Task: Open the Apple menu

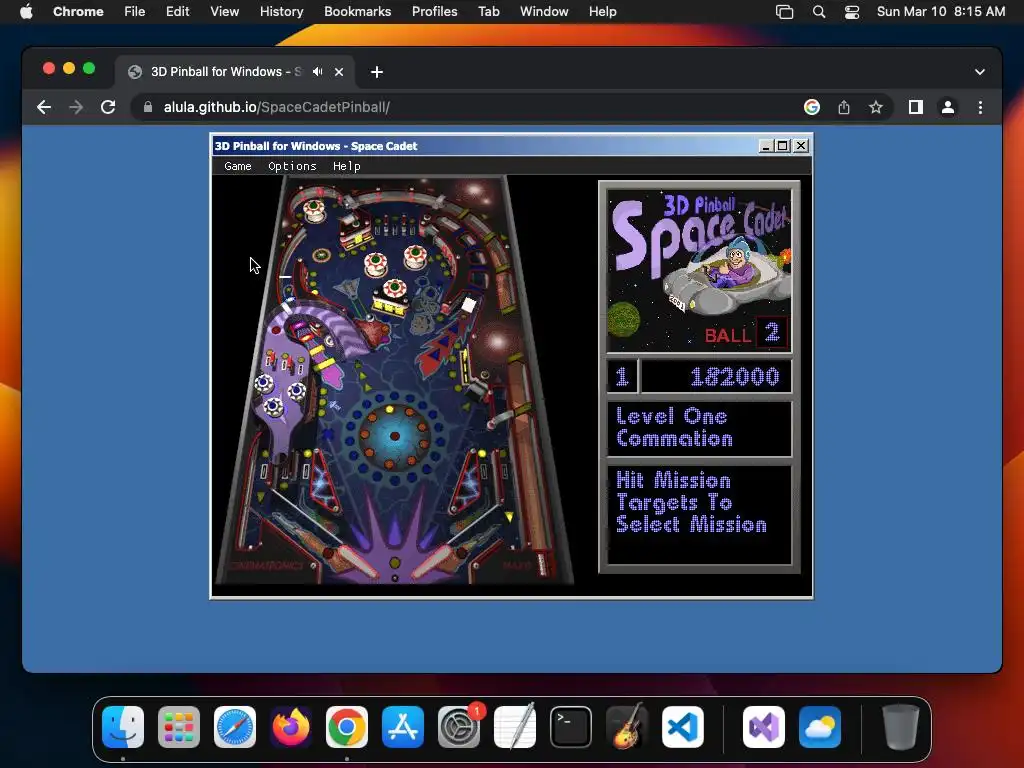Action: (26, 11)
